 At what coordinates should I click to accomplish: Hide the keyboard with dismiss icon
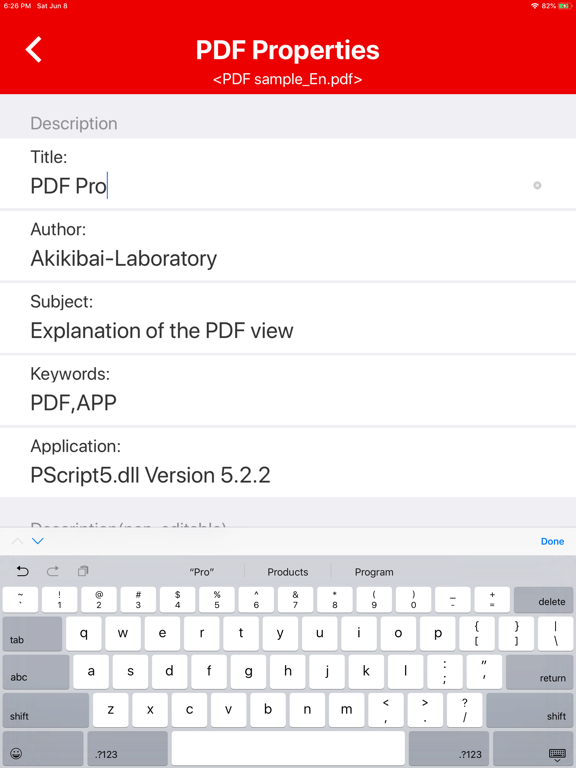[533, 748]
